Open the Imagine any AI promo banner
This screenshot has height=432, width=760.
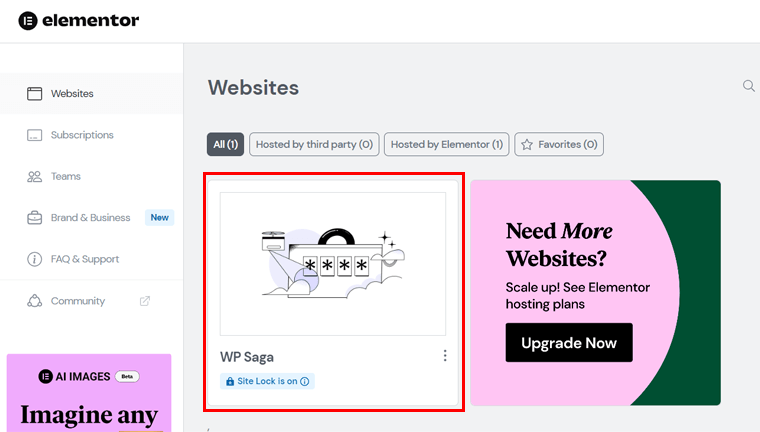coord(89,393)
